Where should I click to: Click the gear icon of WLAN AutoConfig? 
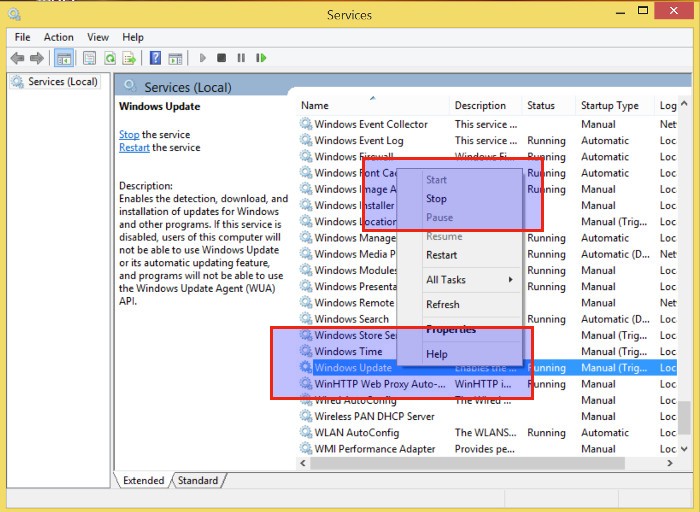pos(306,432)
